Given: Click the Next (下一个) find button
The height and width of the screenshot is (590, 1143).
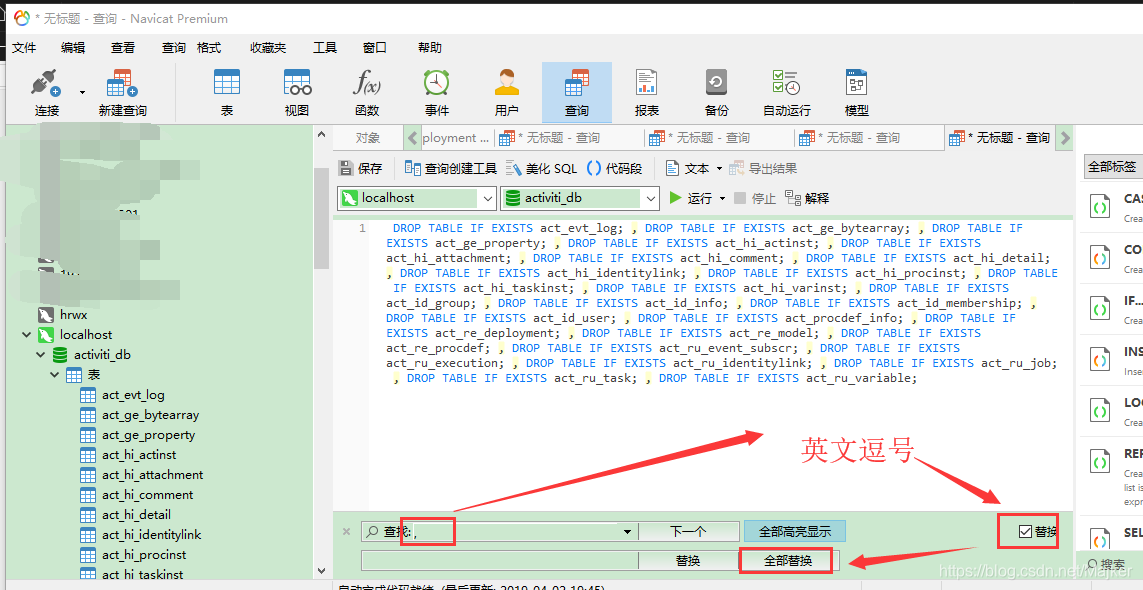Looking at the screenshot, I should [x=688, y=532].
